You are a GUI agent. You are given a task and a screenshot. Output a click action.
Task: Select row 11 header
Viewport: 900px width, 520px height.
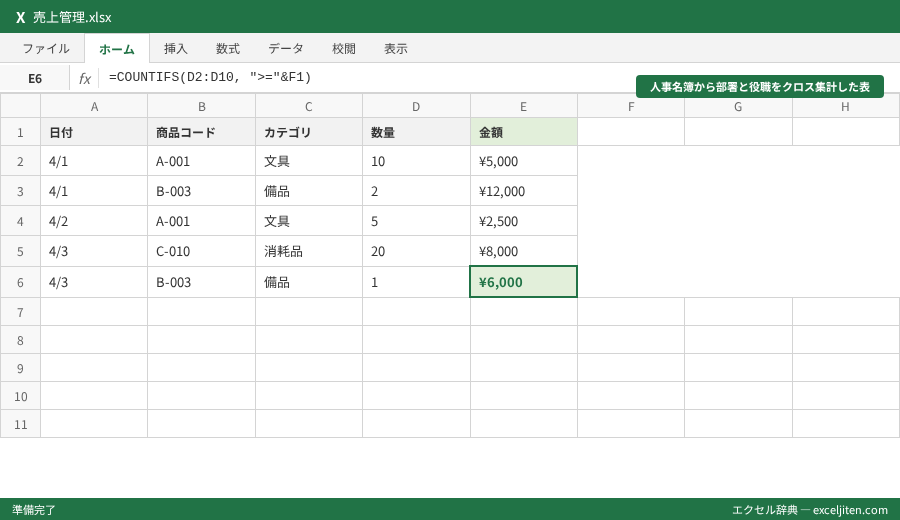pos(20,424)
